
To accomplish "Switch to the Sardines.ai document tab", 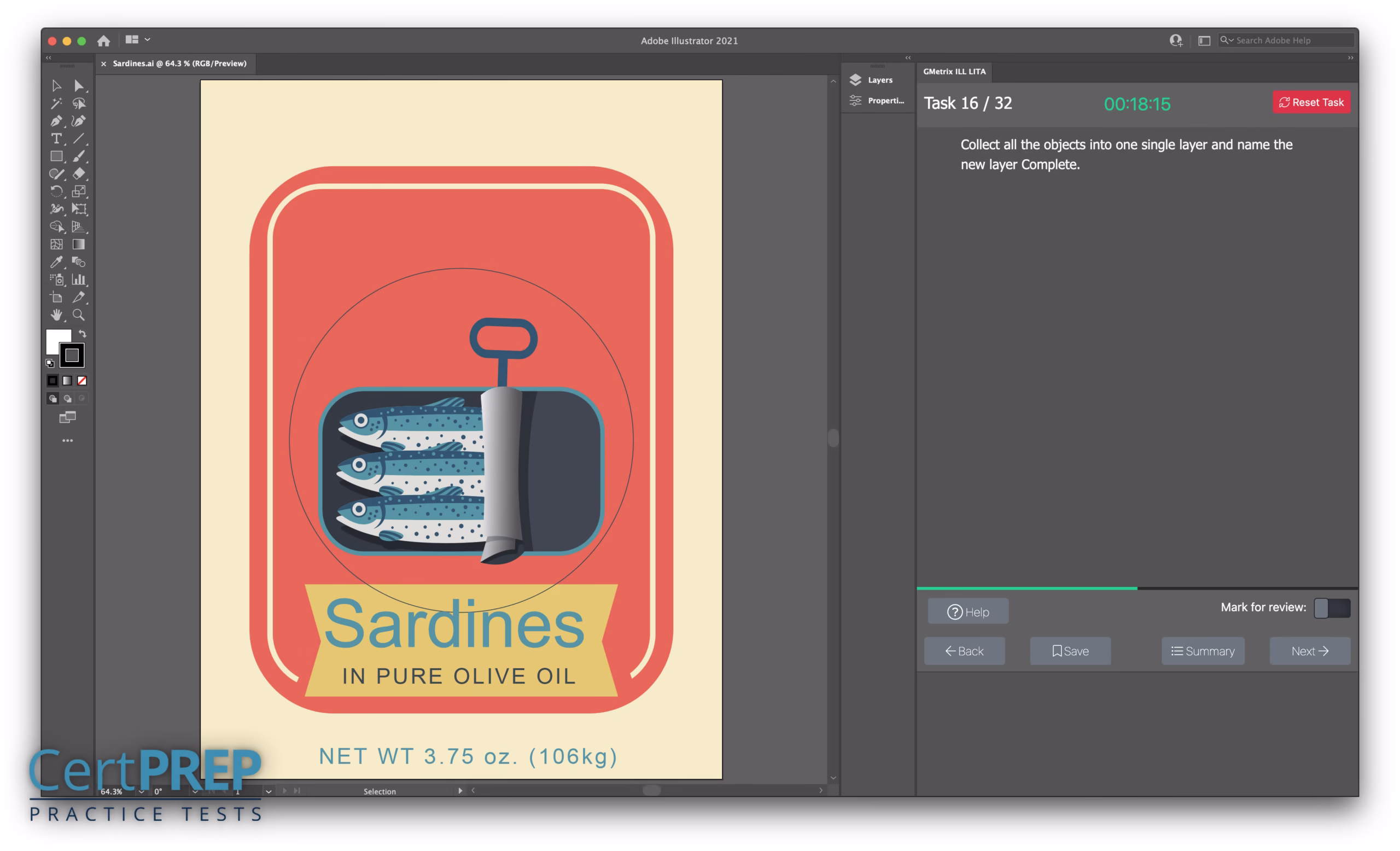I will [x=179, y=63].
